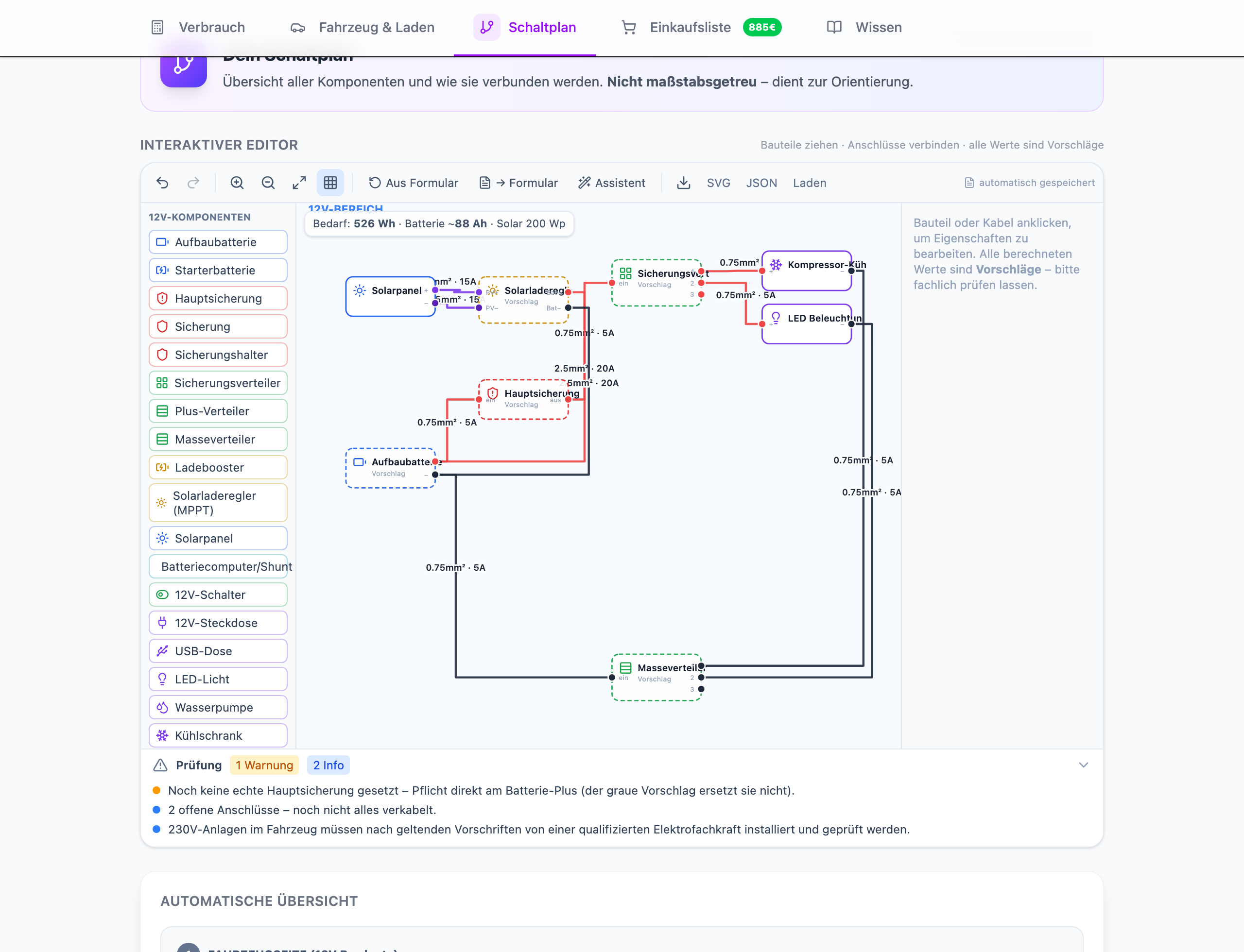Zoom out with the magnifier minus icon
The height and width of the screenshot is (952, 1244).
click(x=268, y=183)
